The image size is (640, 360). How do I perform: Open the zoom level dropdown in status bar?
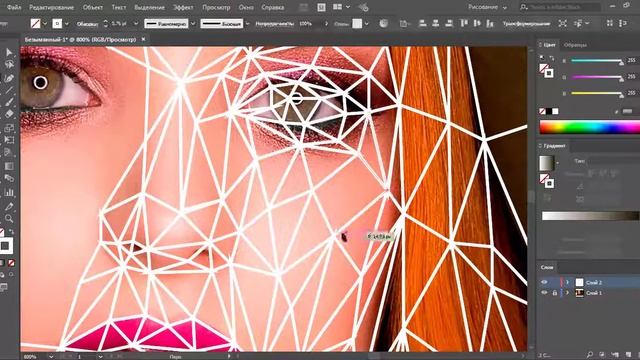point(51,356)
